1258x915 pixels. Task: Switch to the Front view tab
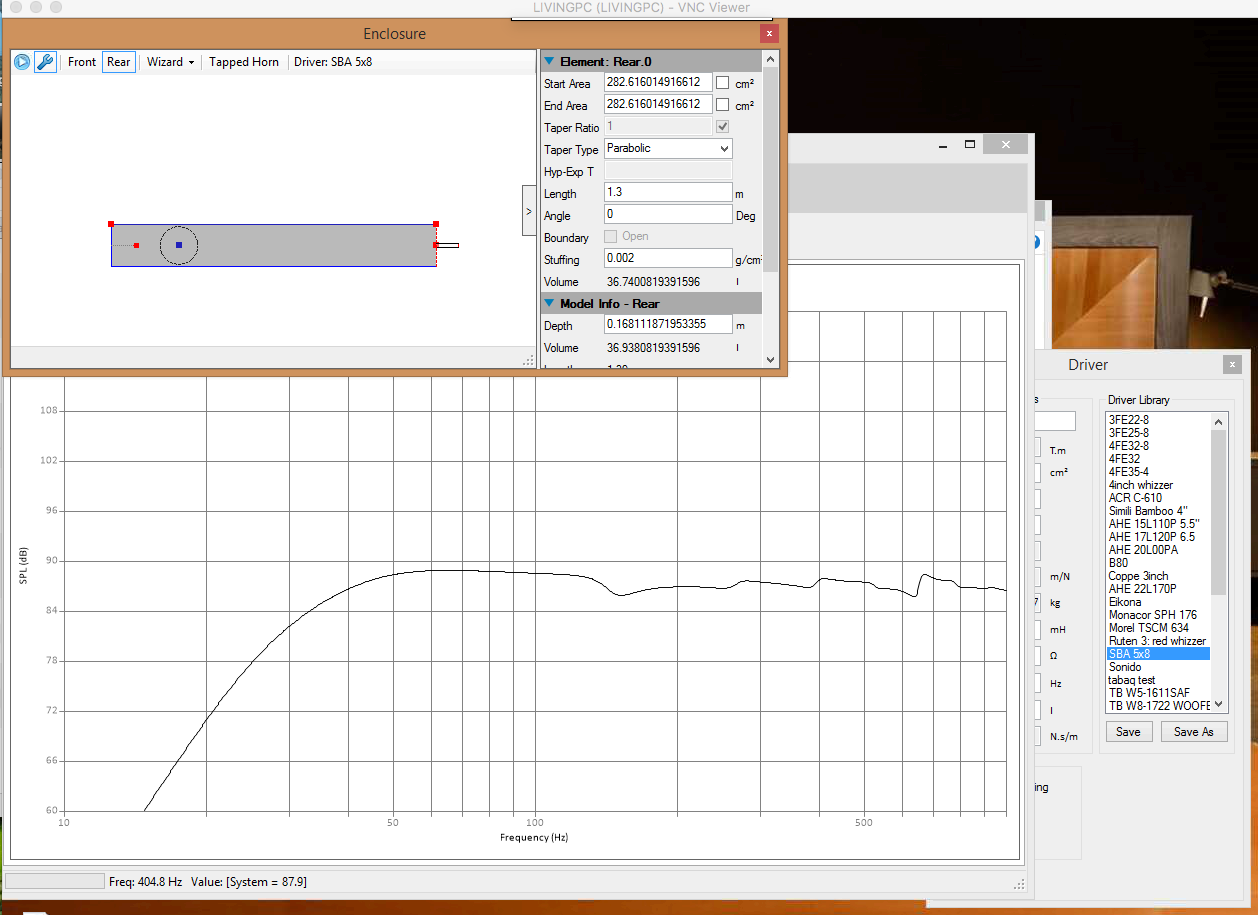point(82,62)
